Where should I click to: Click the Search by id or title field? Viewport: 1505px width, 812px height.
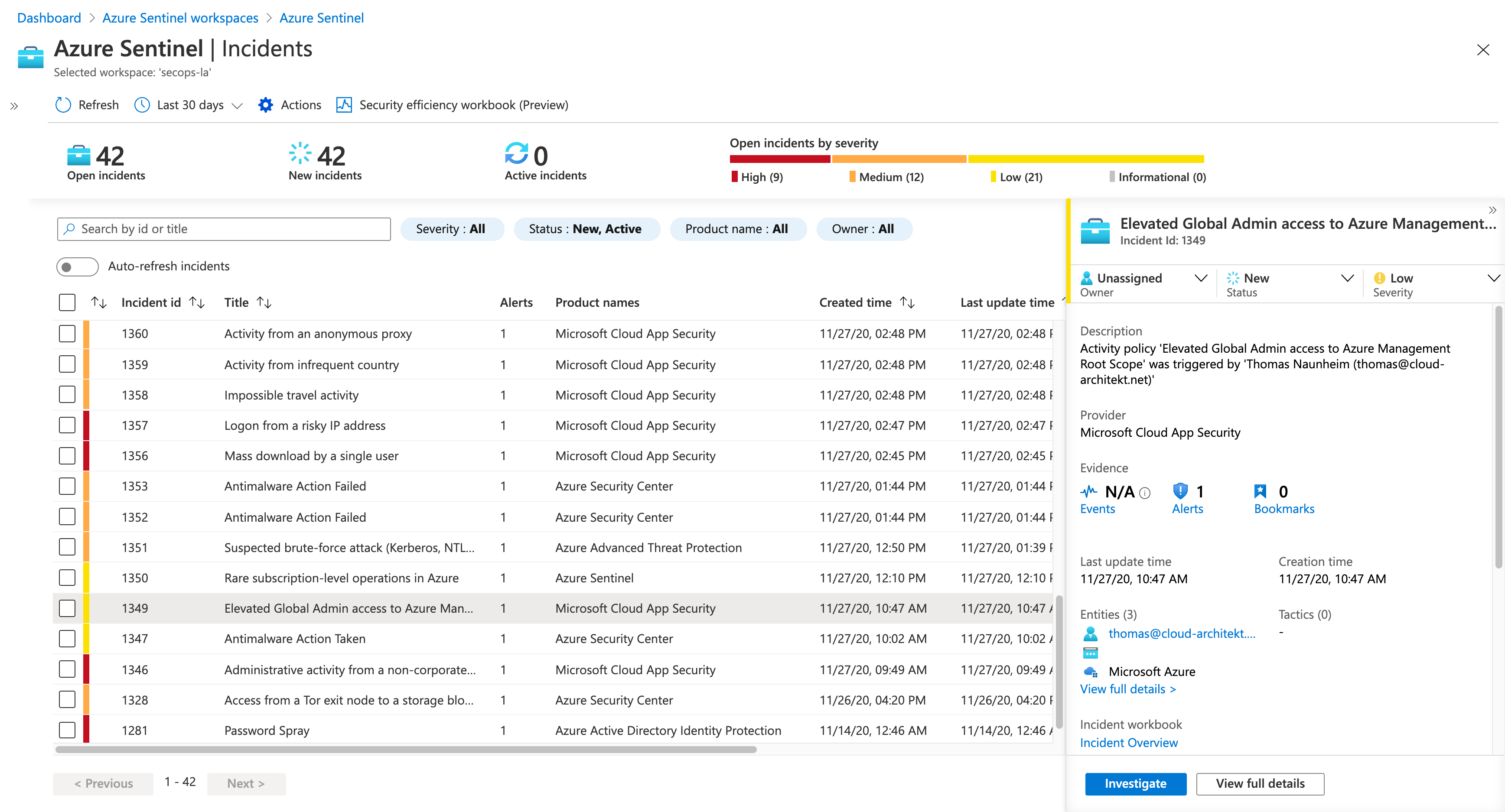pyautogui.click(x=224, y=229)
